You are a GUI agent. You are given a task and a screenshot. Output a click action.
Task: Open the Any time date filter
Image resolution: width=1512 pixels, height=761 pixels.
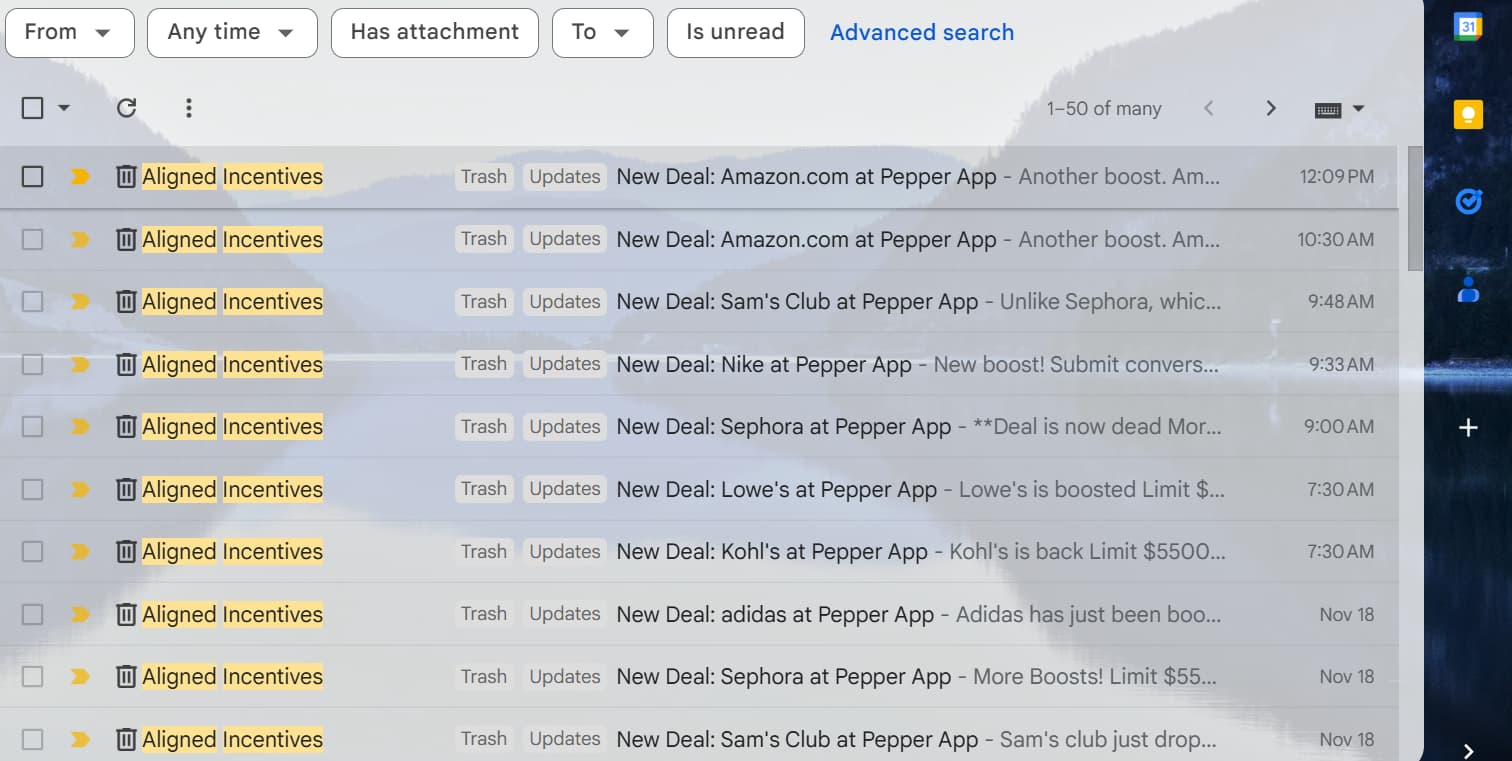tap(231, 32)
